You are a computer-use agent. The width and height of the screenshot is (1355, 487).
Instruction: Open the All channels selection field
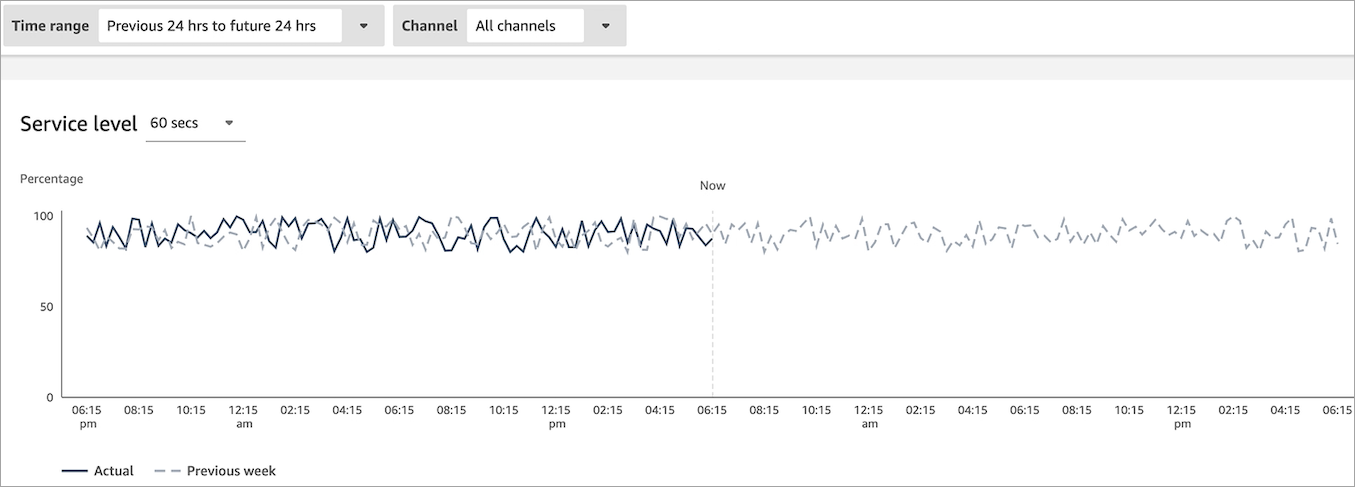pos(524,26)
